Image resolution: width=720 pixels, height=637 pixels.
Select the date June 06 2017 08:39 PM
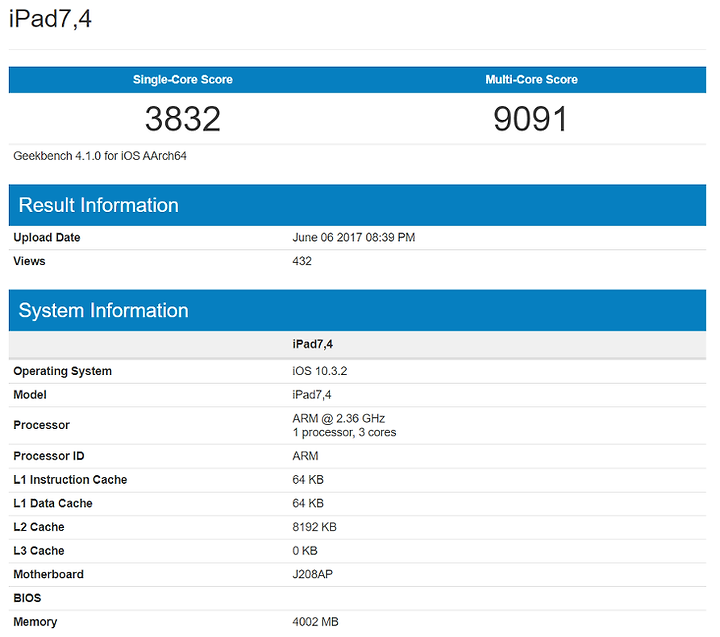pyautogui.click(x=354, y=237)
